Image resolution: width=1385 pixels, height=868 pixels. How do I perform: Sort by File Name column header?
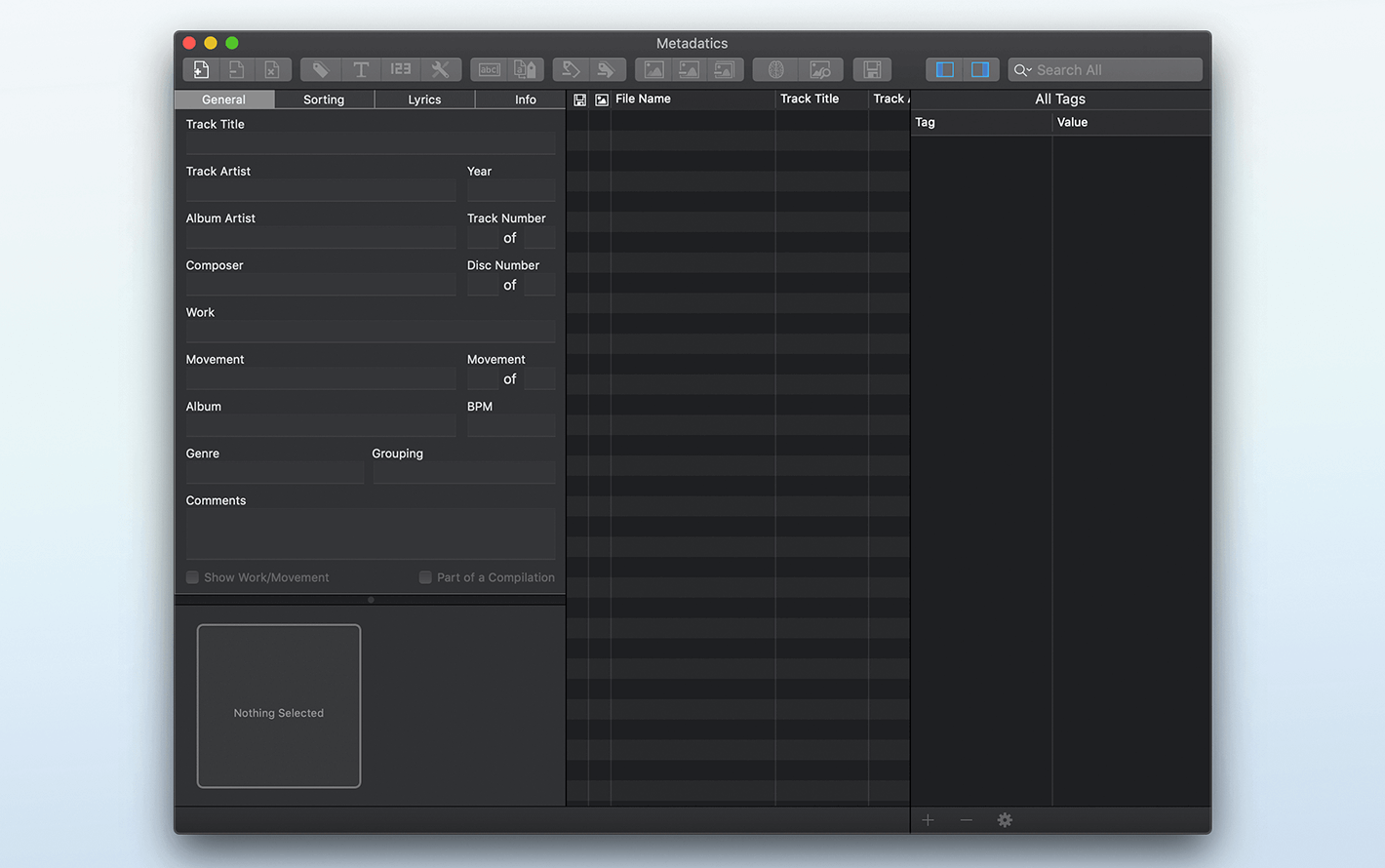pos(692,99)
